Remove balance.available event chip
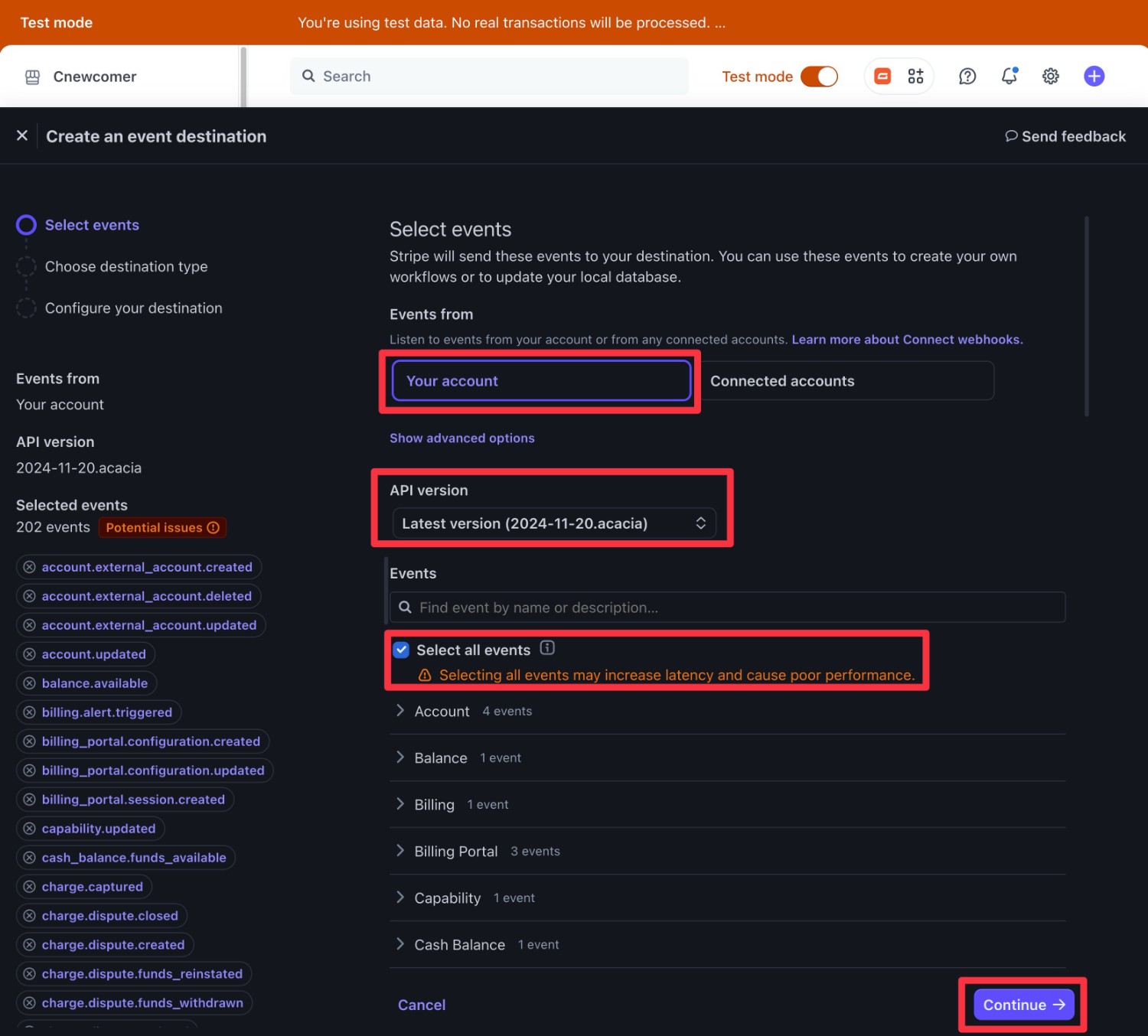This screenshot has height=1036, width=1148. [x=29, y=683]
